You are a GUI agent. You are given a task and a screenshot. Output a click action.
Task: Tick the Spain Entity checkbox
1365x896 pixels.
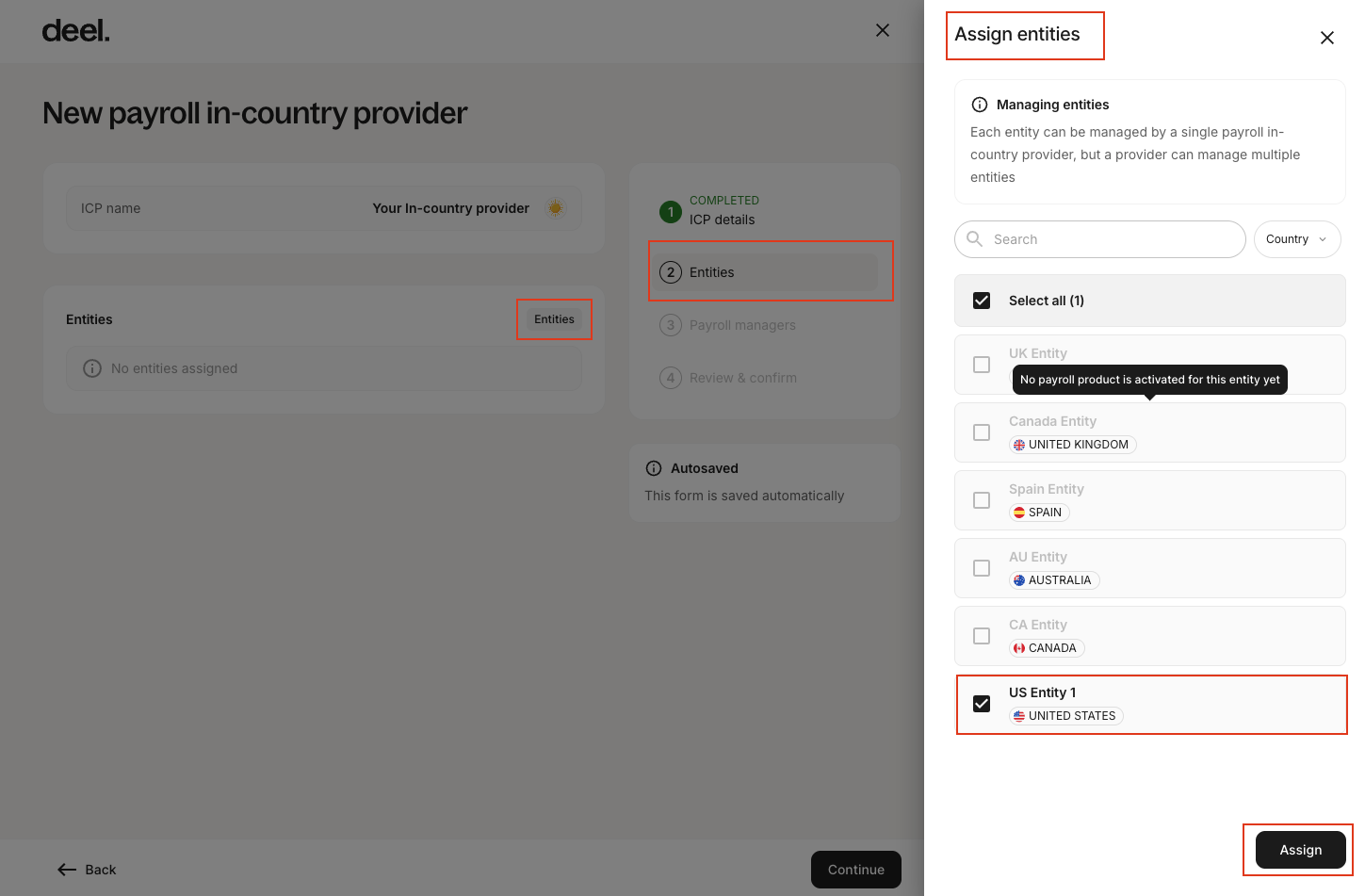click(x=982, y=500)
